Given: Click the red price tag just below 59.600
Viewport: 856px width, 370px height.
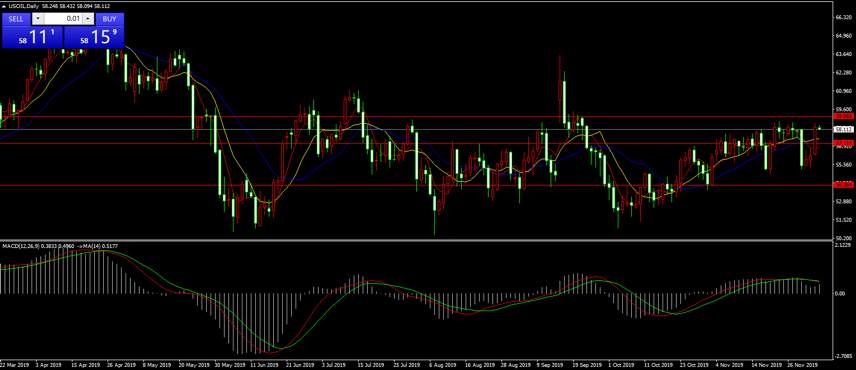Looking at the screenshot, I should (x=843, y=117).
